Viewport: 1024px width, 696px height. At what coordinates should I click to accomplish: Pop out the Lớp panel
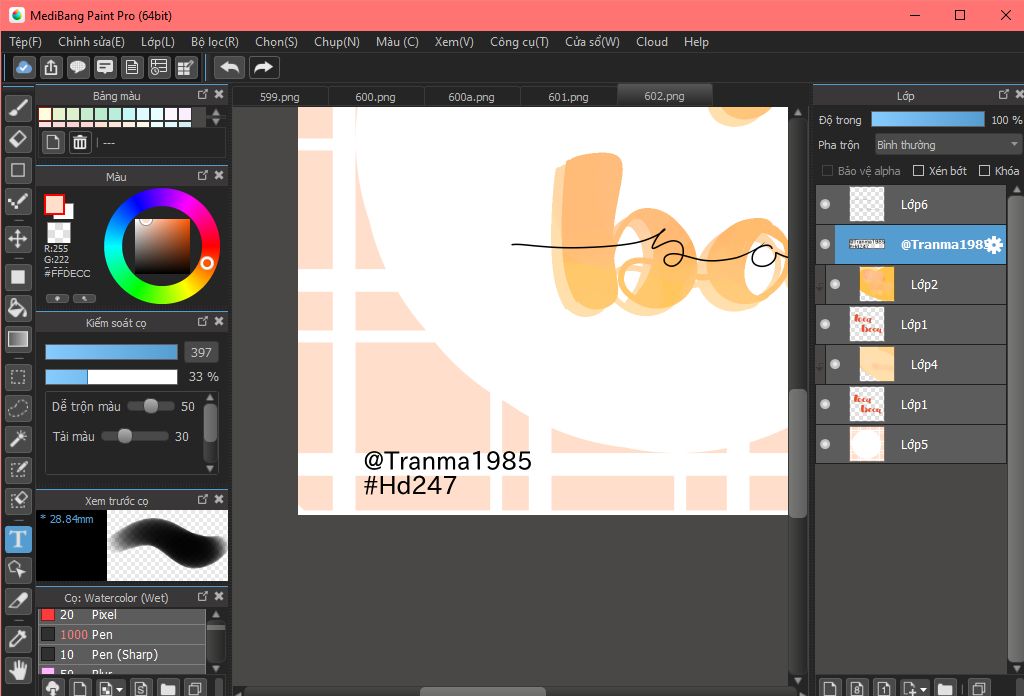(x=1004, y=95)
